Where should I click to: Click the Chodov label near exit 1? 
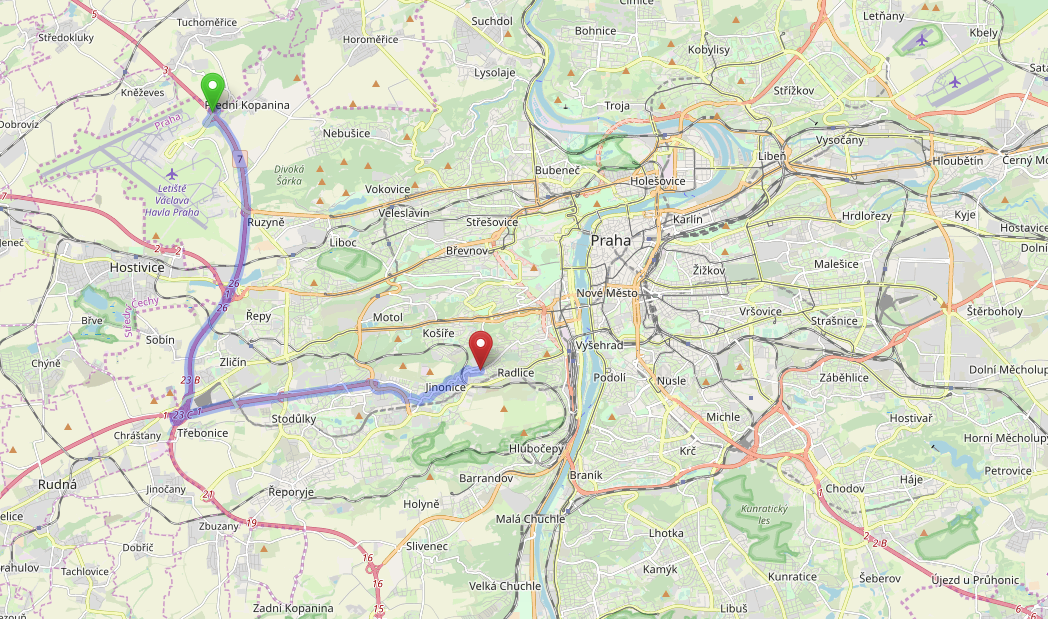pos(845,489)
